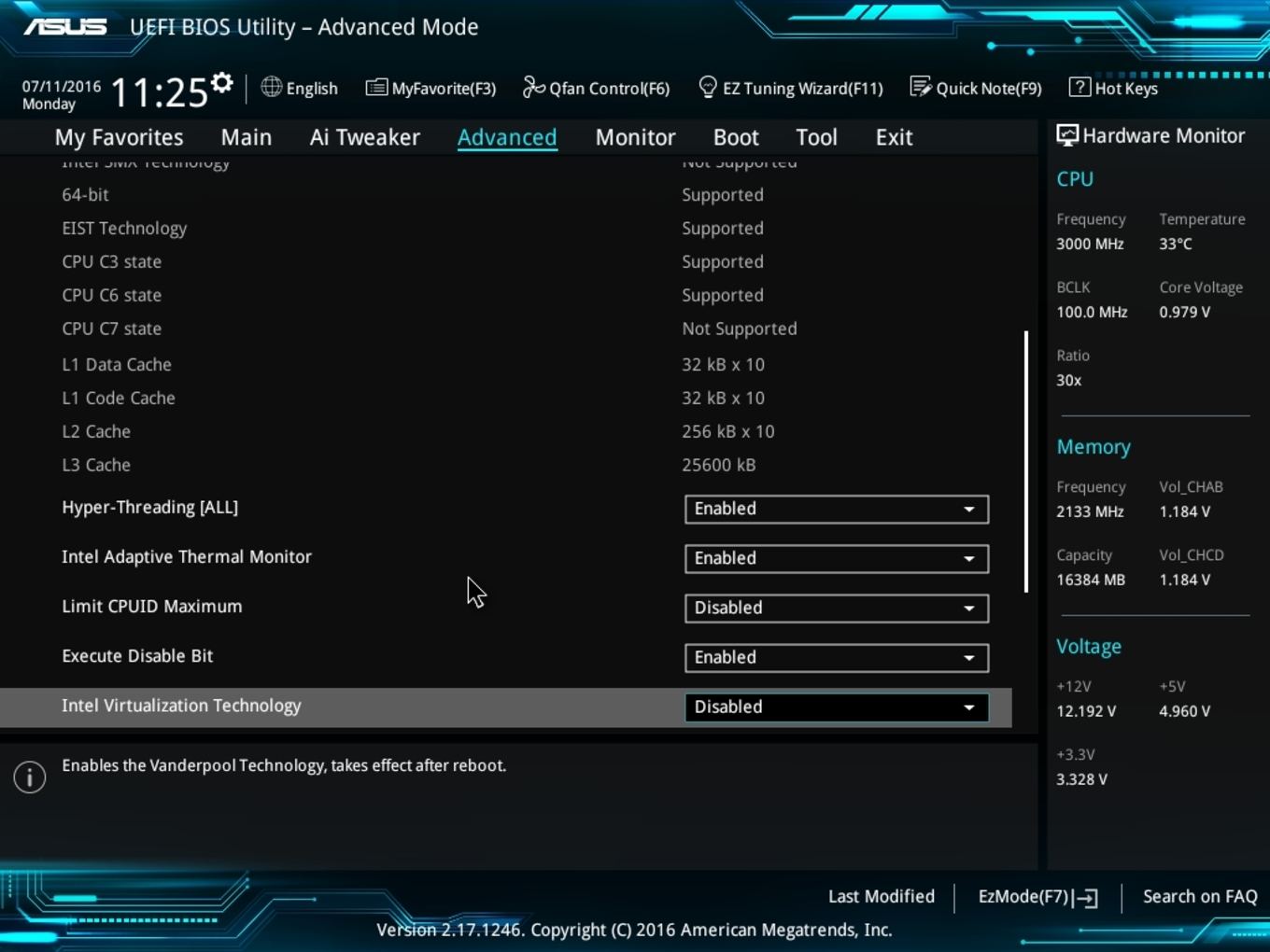Click the info icon in help area
This screenshot has width=1270, height=952.
pos(30,777)
